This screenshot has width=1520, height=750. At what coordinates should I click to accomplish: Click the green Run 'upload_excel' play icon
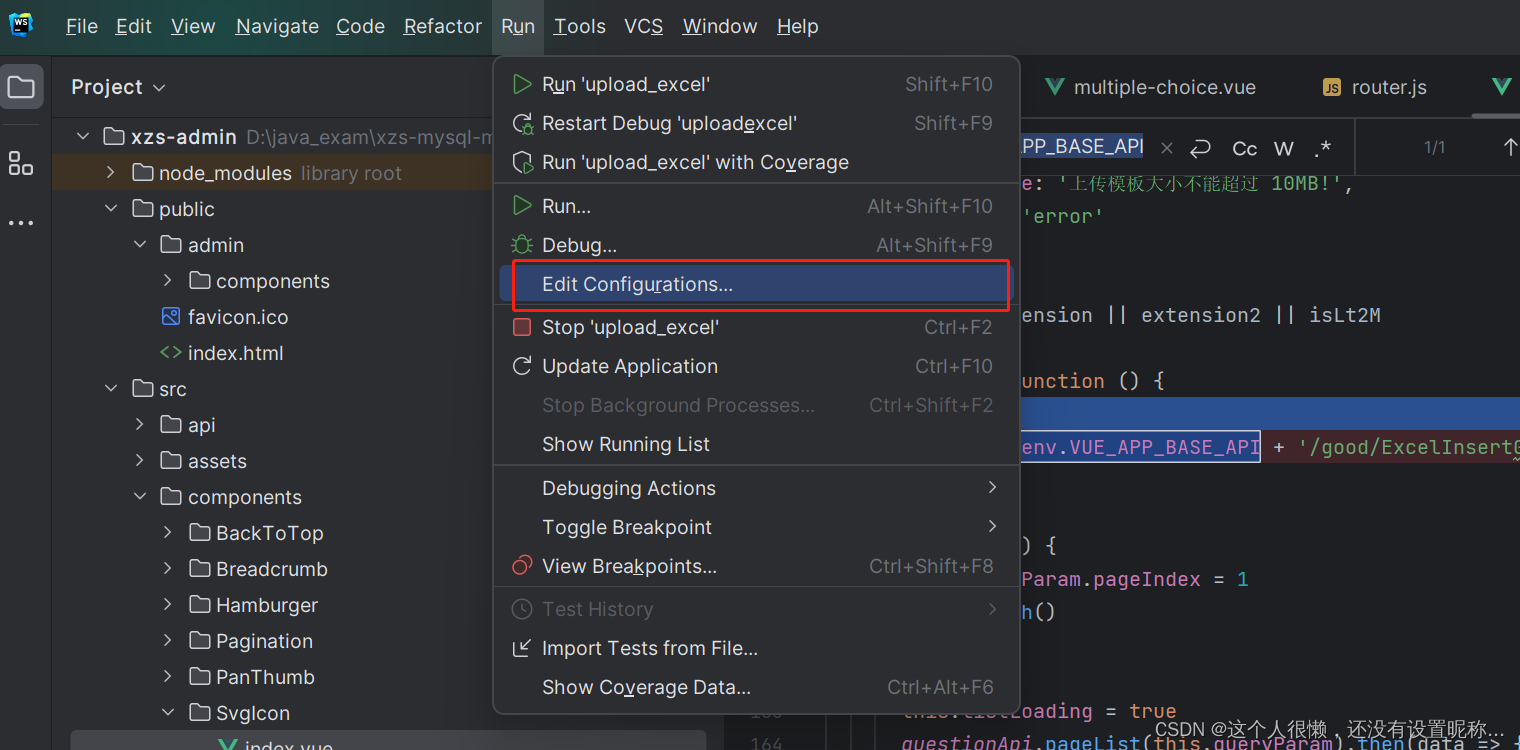pyautogui.click(x=522, y=85)
